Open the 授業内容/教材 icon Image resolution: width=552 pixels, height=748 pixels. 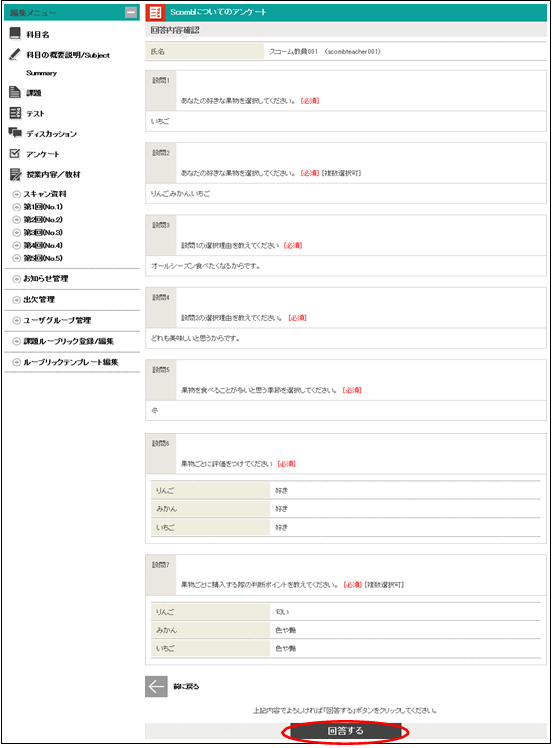[x=16, y=175]
